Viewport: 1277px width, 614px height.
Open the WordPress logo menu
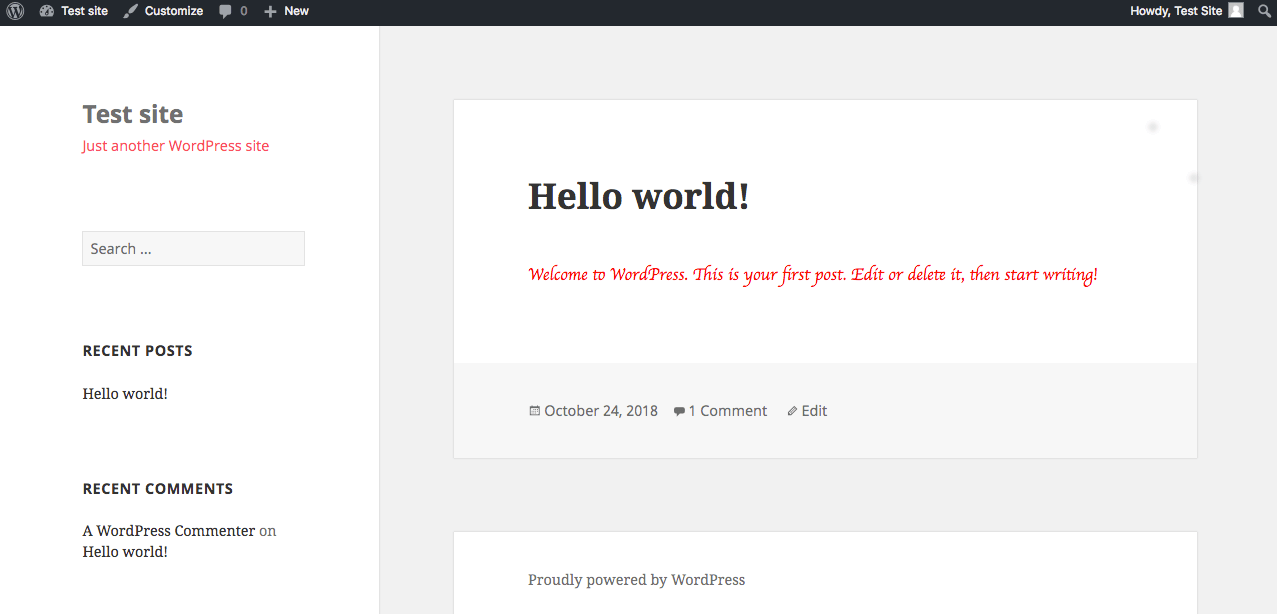tap(15, 11)
